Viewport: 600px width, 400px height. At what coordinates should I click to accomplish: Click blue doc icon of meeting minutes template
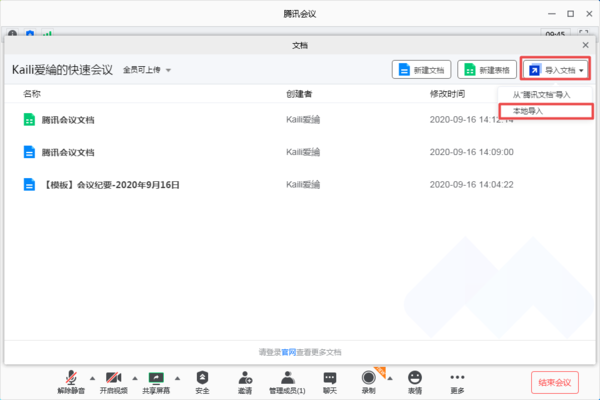tap(29, 184)
